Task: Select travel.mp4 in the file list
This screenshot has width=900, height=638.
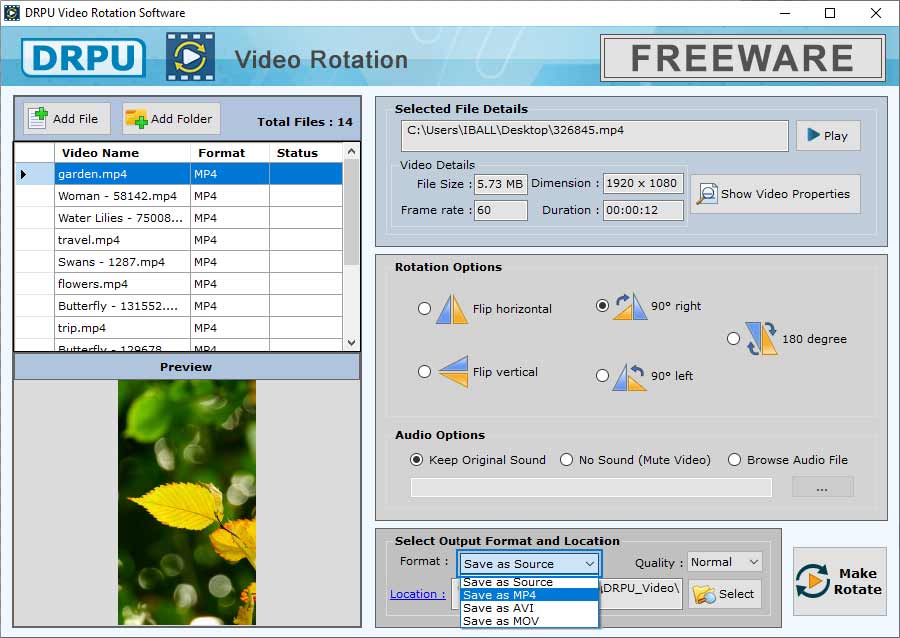Action: [179, 240]
